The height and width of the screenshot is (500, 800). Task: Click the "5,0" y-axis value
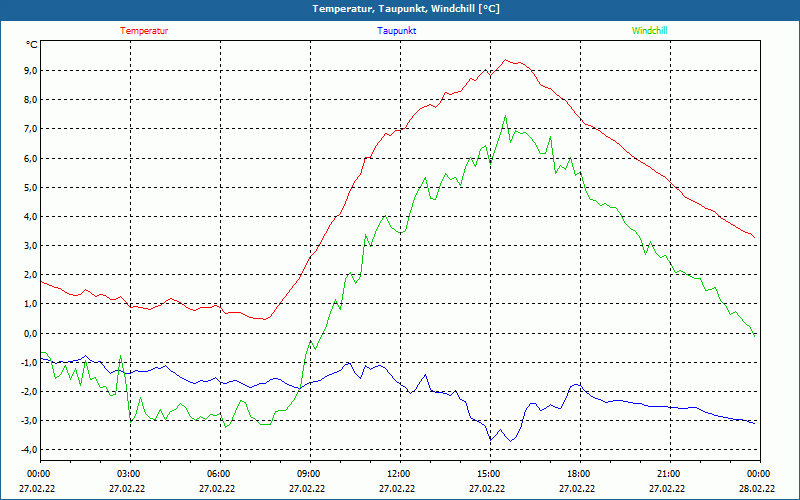(30, 187)
